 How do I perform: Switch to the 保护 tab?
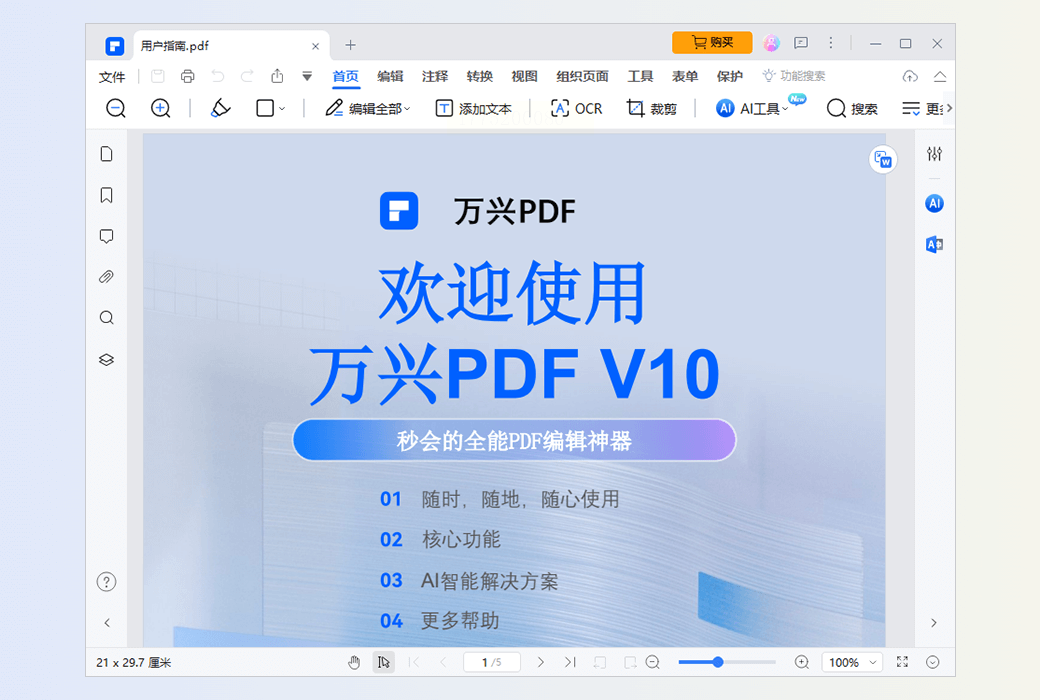point(730,76)
